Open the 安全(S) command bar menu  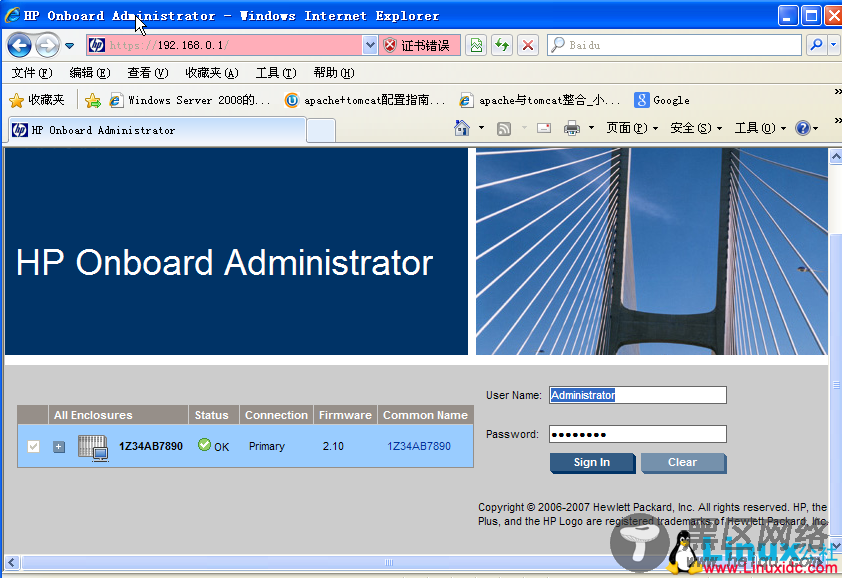click(x=696, y=128)
